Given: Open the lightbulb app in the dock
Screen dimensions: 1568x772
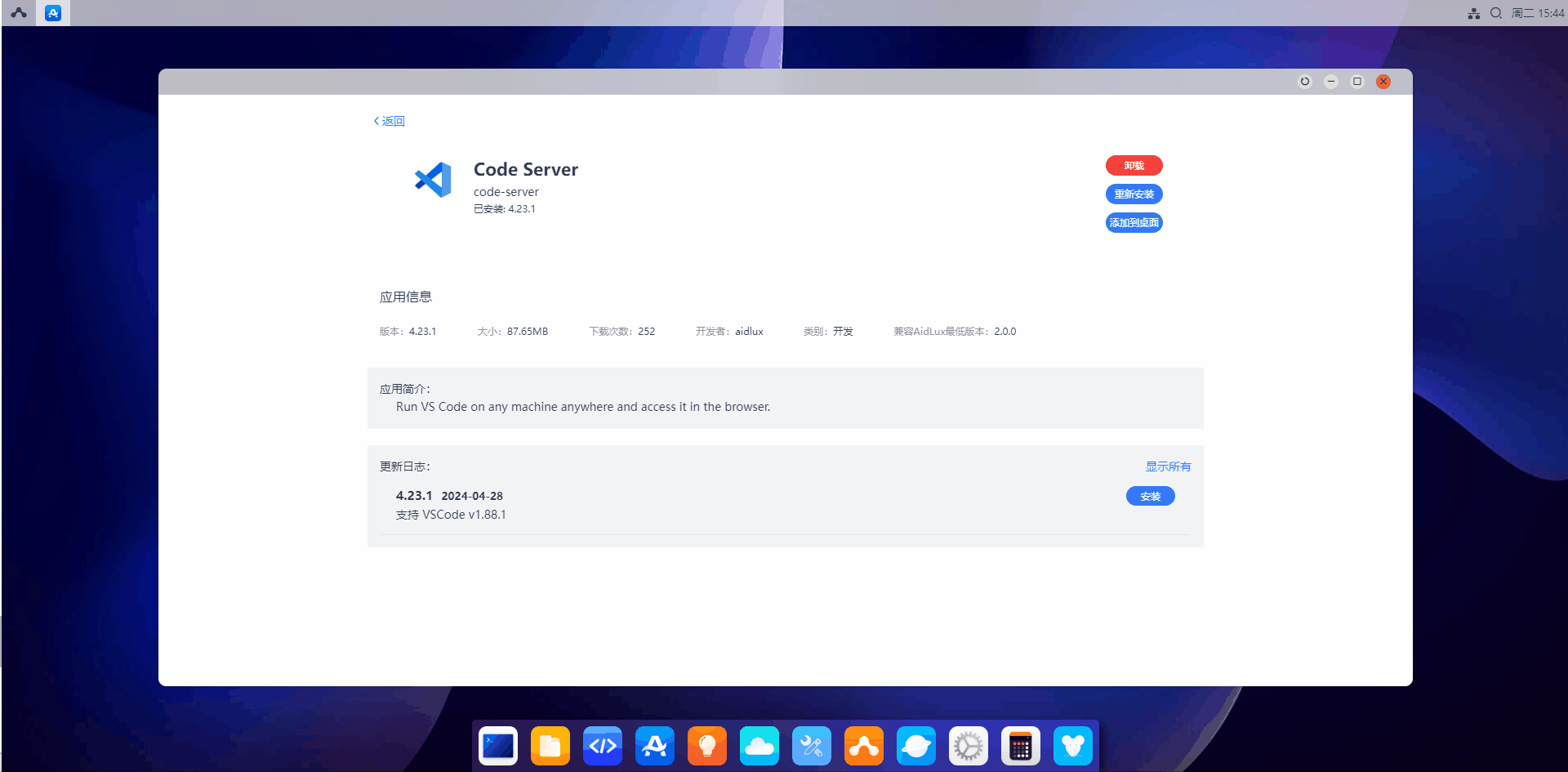Looking at the screenshot, I should pos(707,746).
